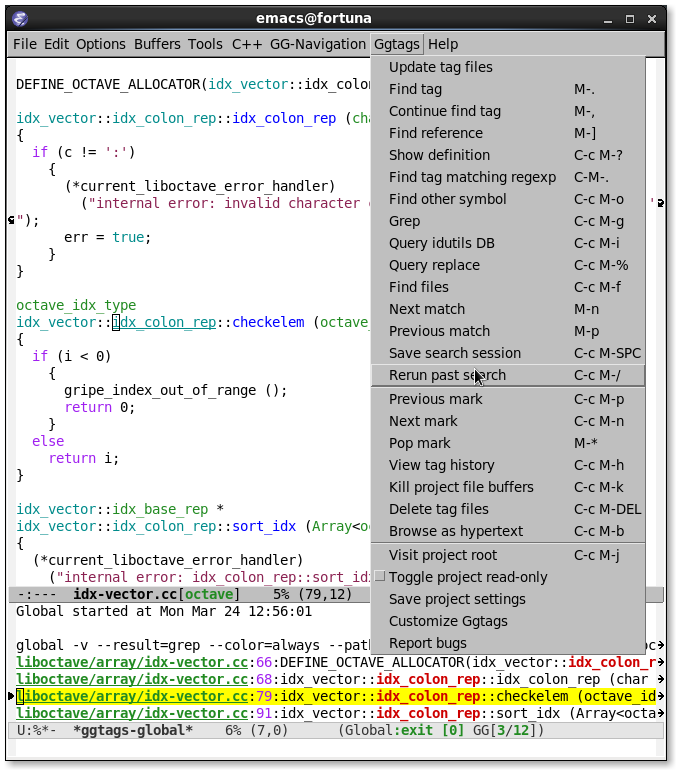The height and width of the screenshot is (770, 676).
Task: Click GG[3/12] match counter in mode line
Action: click(505, 731)
